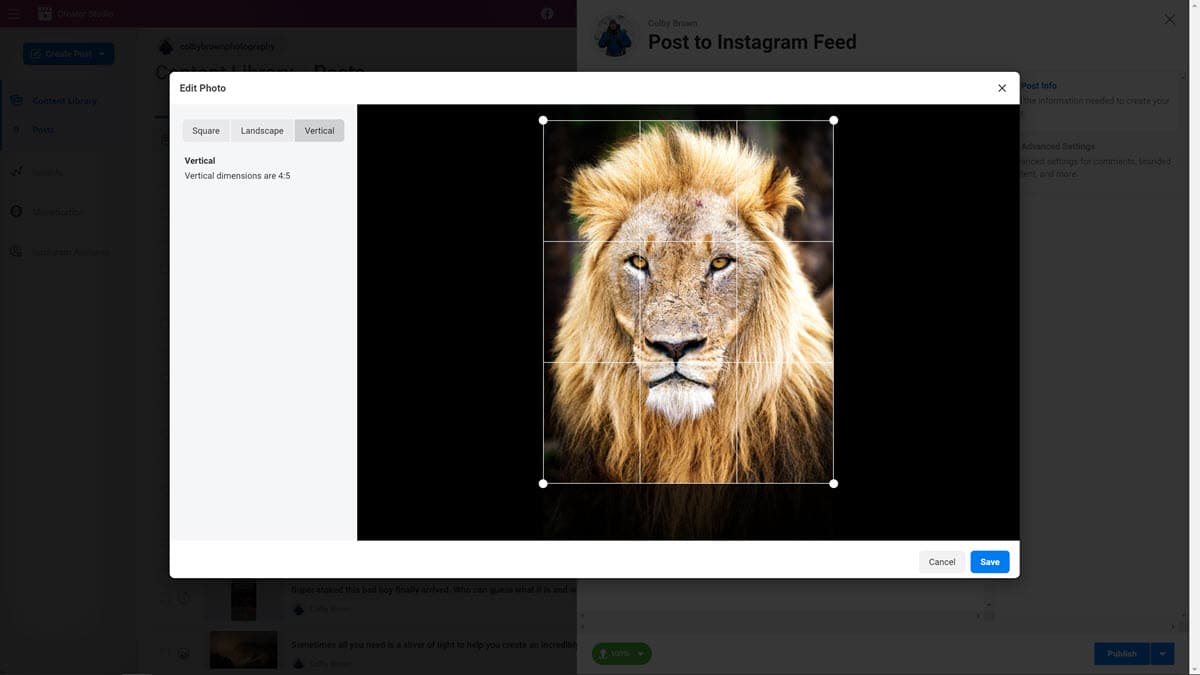This screenshot has height=675, width=1200.
Task: Open the green 100% dropdown pill
Action: tap(621, 654)
